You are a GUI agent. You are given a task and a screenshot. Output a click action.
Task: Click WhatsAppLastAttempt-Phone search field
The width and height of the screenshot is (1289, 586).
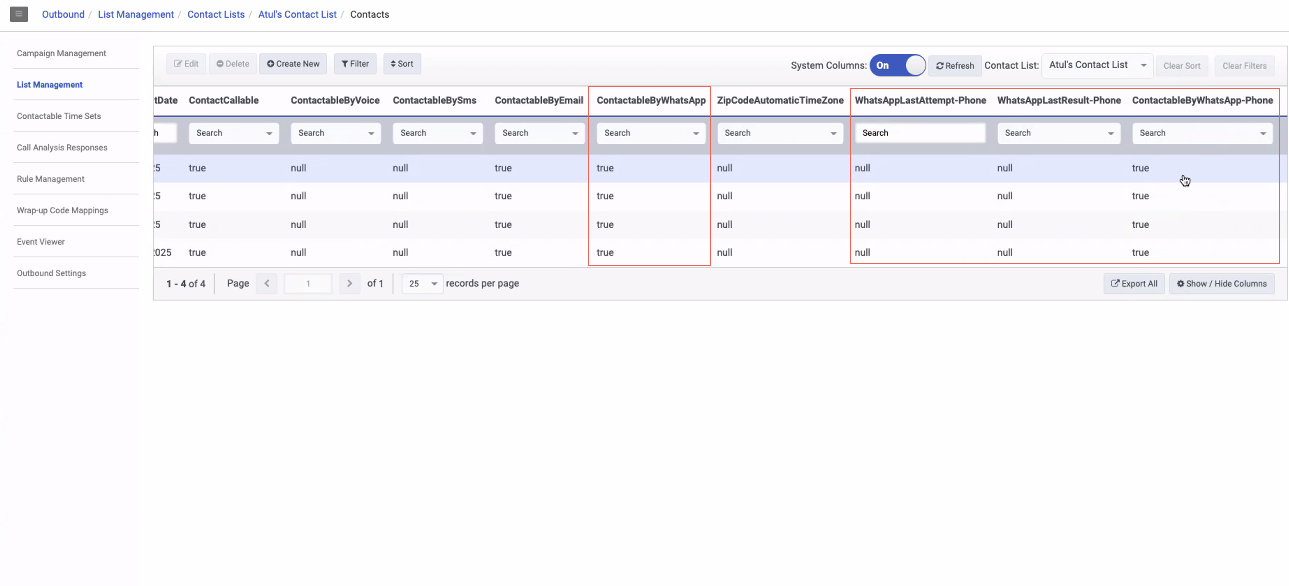pyautogui.click(x=919, y=133)
